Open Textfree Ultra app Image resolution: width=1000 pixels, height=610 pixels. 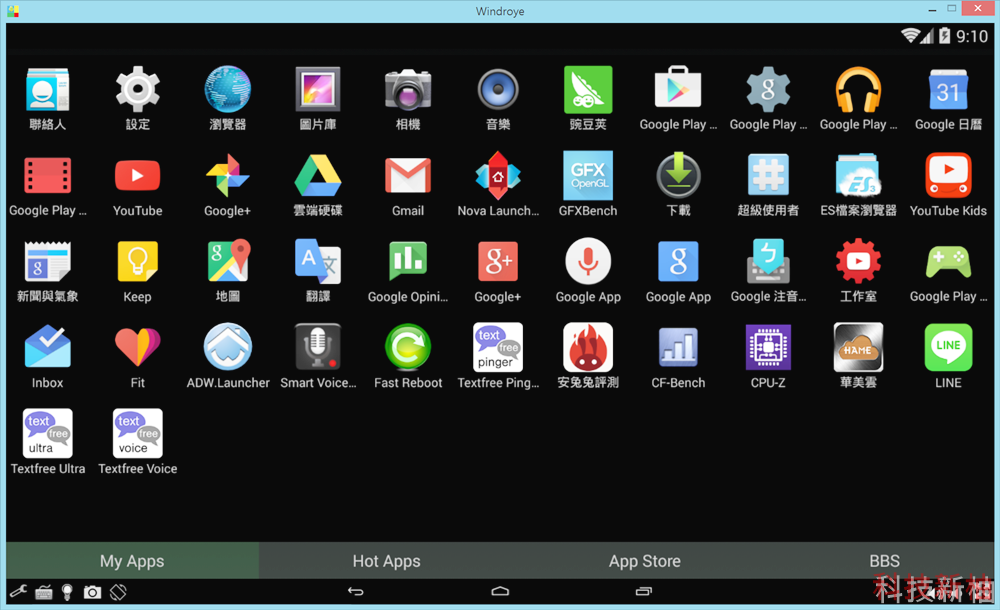click(48, 433)
